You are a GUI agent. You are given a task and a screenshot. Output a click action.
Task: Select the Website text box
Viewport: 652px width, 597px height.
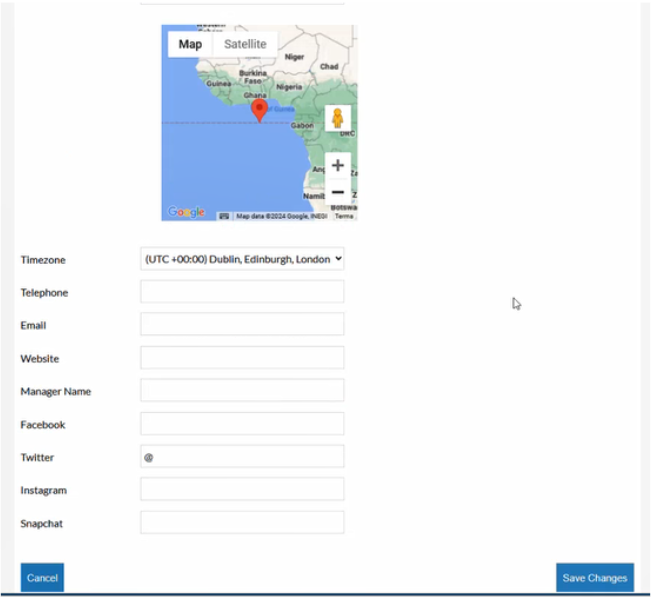(x=242, y=358)
